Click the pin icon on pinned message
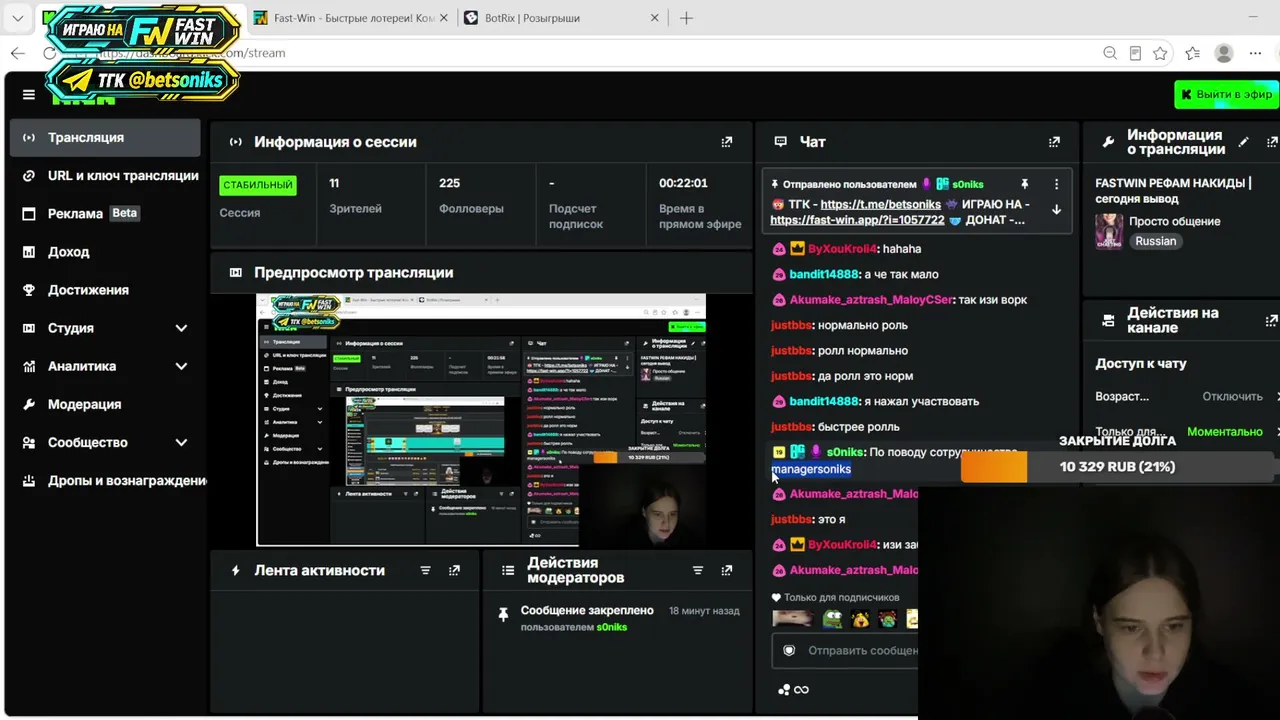Viewport: 1280px width, 720px height. 1025,184
